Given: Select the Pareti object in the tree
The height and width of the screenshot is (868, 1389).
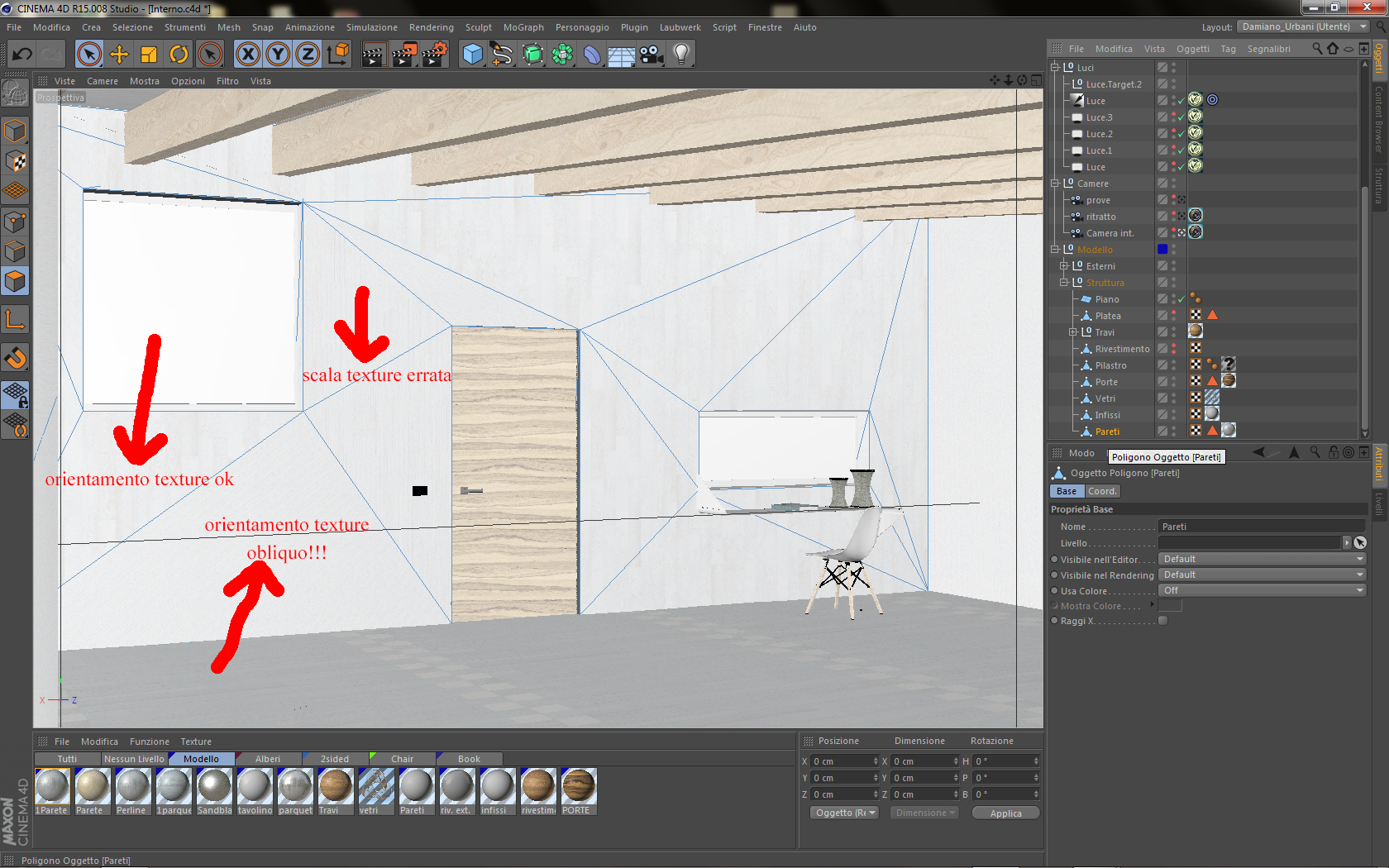Looking at the screenshot, I should click(x=1107, y=432).
